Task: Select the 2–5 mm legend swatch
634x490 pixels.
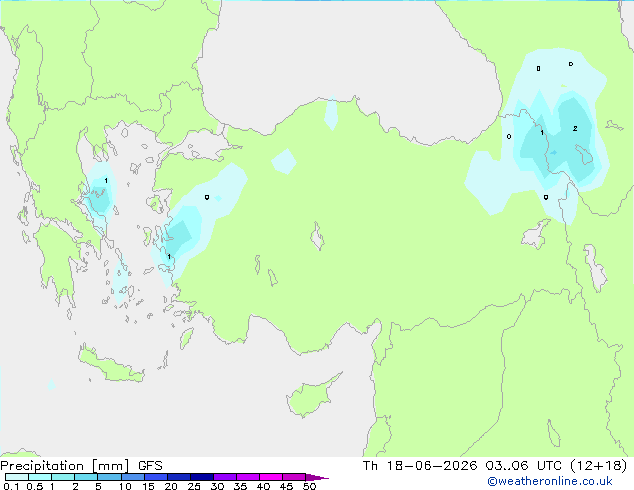Action: click(86, 477)
